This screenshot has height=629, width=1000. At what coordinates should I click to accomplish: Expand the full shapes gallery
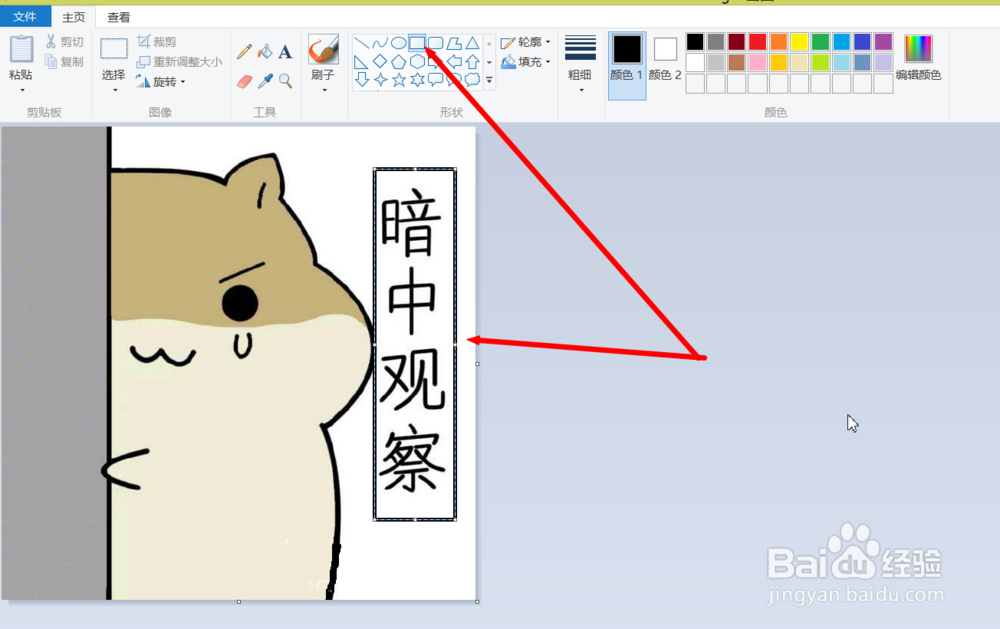(x=489, y=80)
